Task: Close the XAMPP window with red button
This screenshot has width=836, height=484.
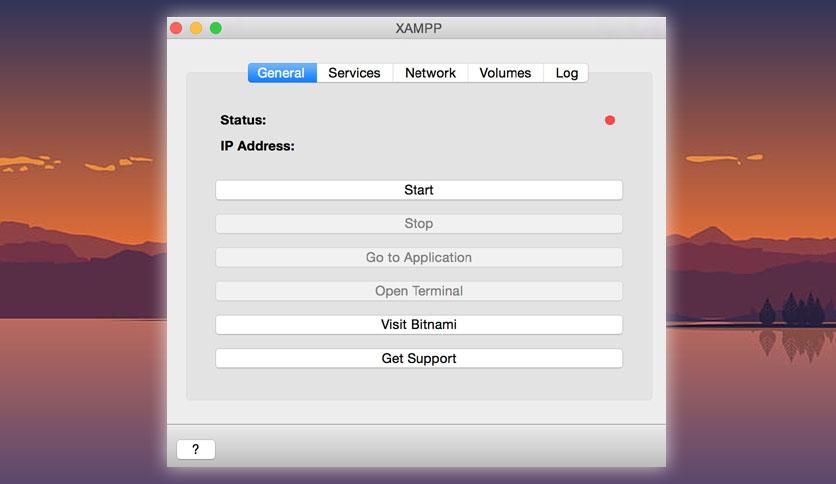Action: pyautogui.click(x=176, y=28)
